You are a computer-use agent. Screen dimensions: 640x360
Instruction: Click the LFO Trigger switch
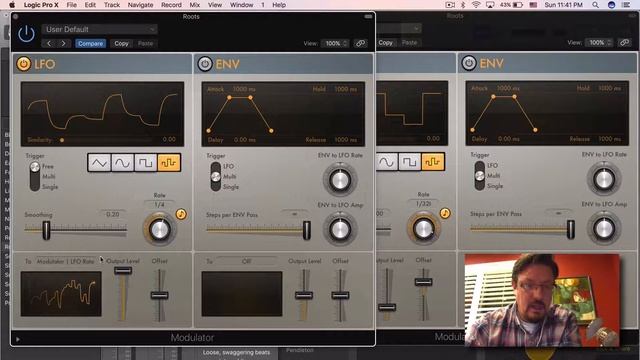[35, 176]
